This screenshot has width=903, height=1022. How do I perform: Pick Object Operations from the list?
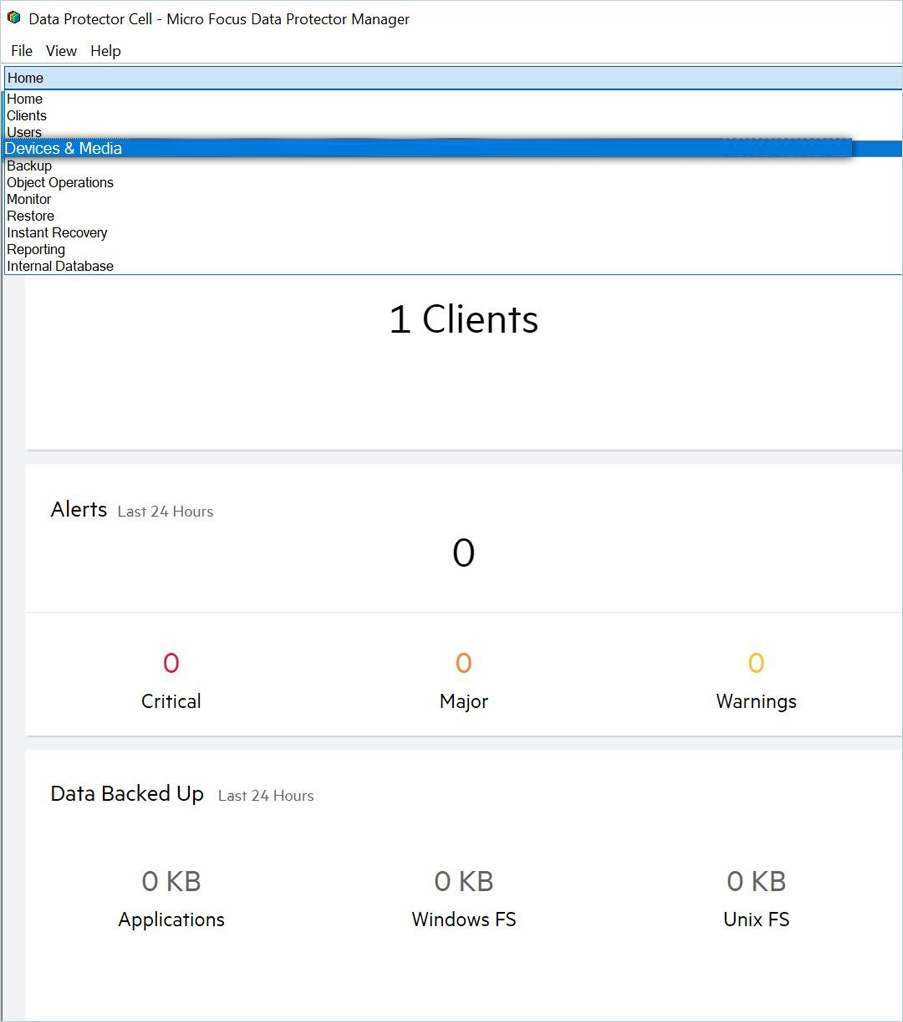pos(60,183)
